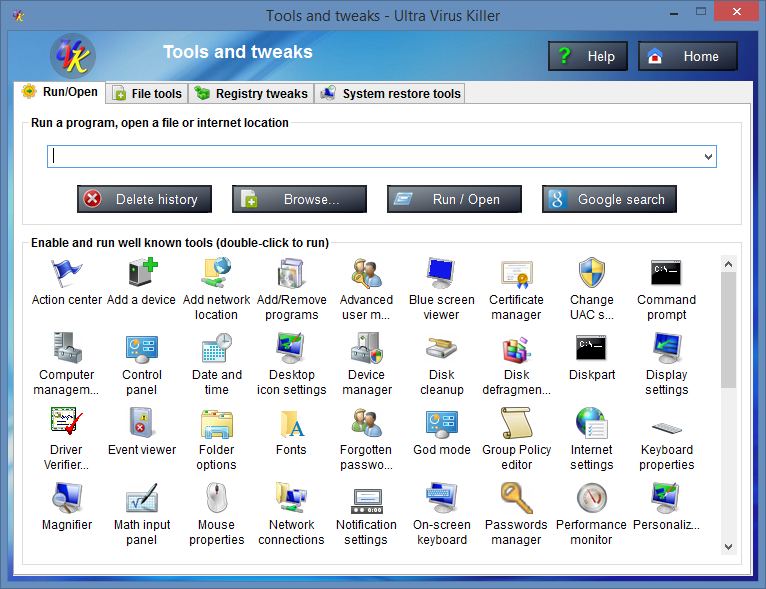Select Disk cleanup icon
The height and width of the screenshot is (589, 766).
[x=442, y=348]
